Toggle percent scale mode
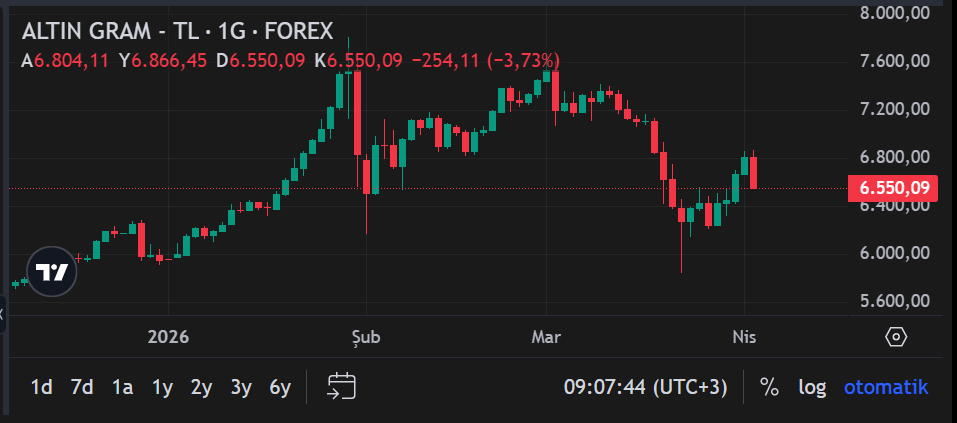This screenshot has width=957, height=423. [769, 387]
